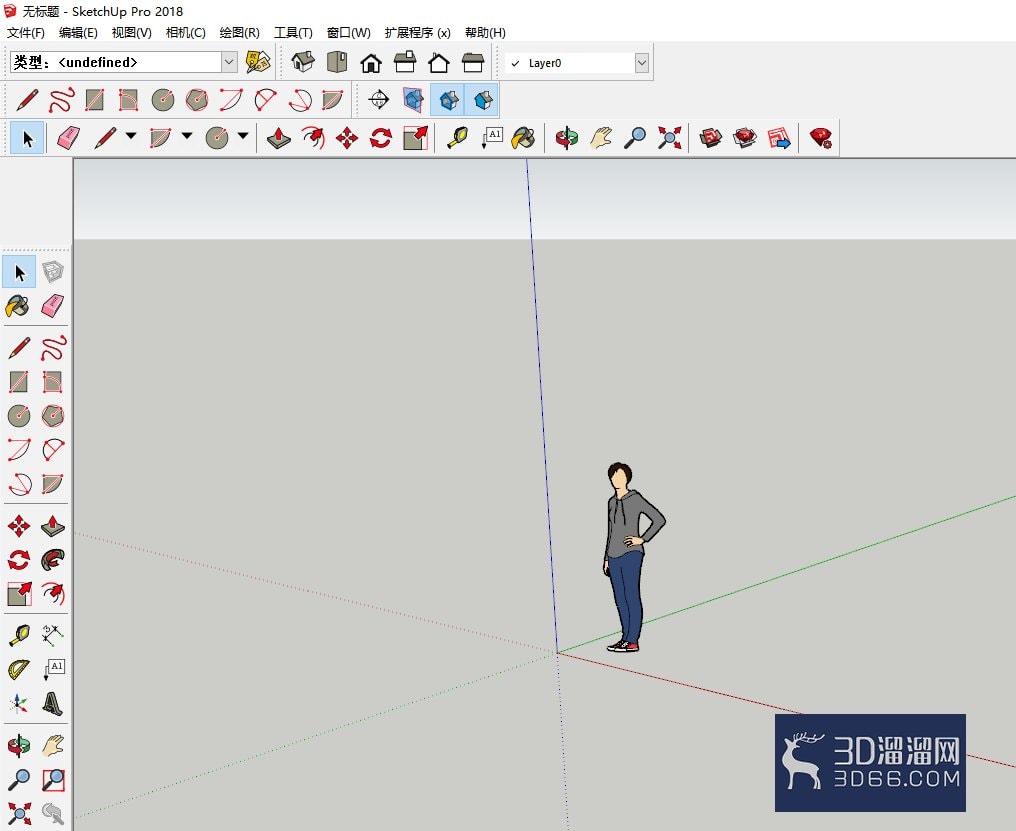Viewport: 1016px width, 831px height.
Task: Open the Extension Manager ruby icon
Action: pos(820,138)
